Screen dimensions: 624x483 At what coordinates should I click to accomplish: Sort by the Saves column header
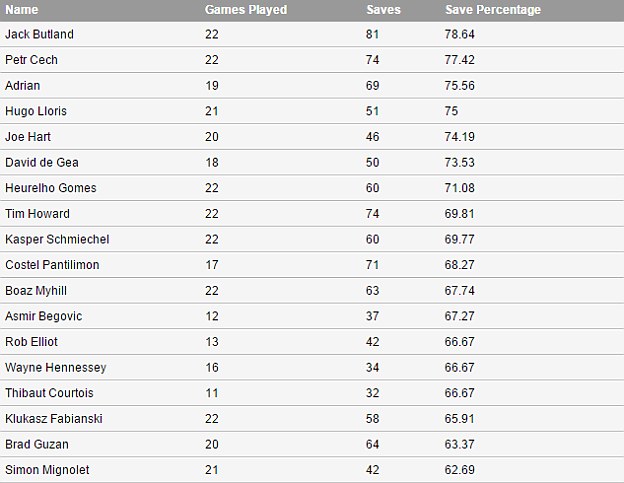click(x=383, y=10)
